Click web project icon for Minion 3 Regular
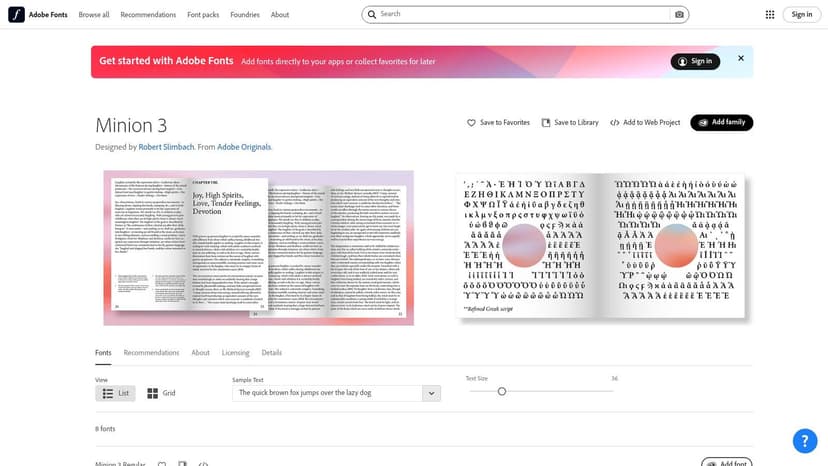The height and width of the screenshot is (466, 828). pos(203,464)
